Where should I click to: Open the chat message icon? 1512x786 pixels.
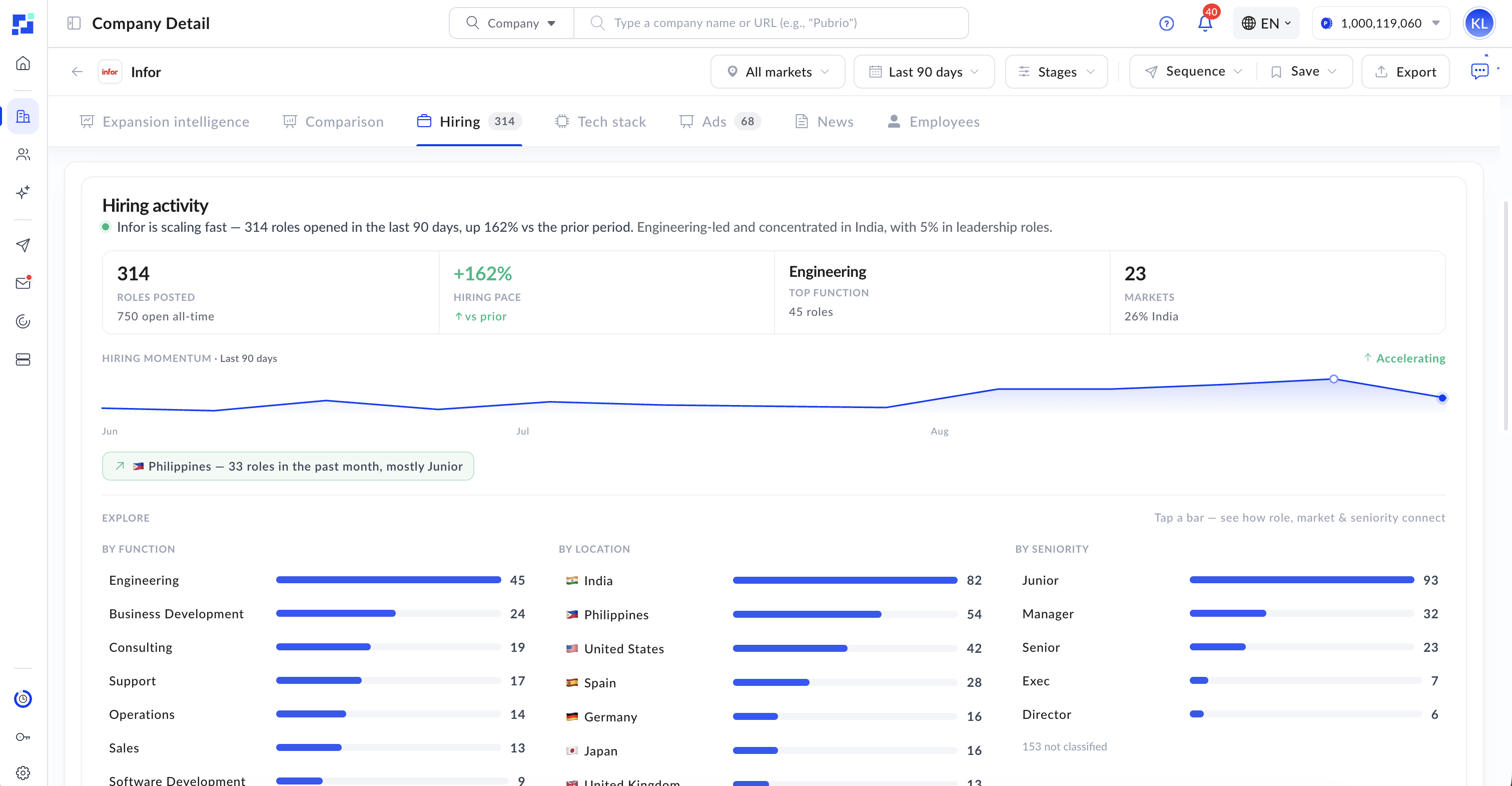(x=1479, y=71)
